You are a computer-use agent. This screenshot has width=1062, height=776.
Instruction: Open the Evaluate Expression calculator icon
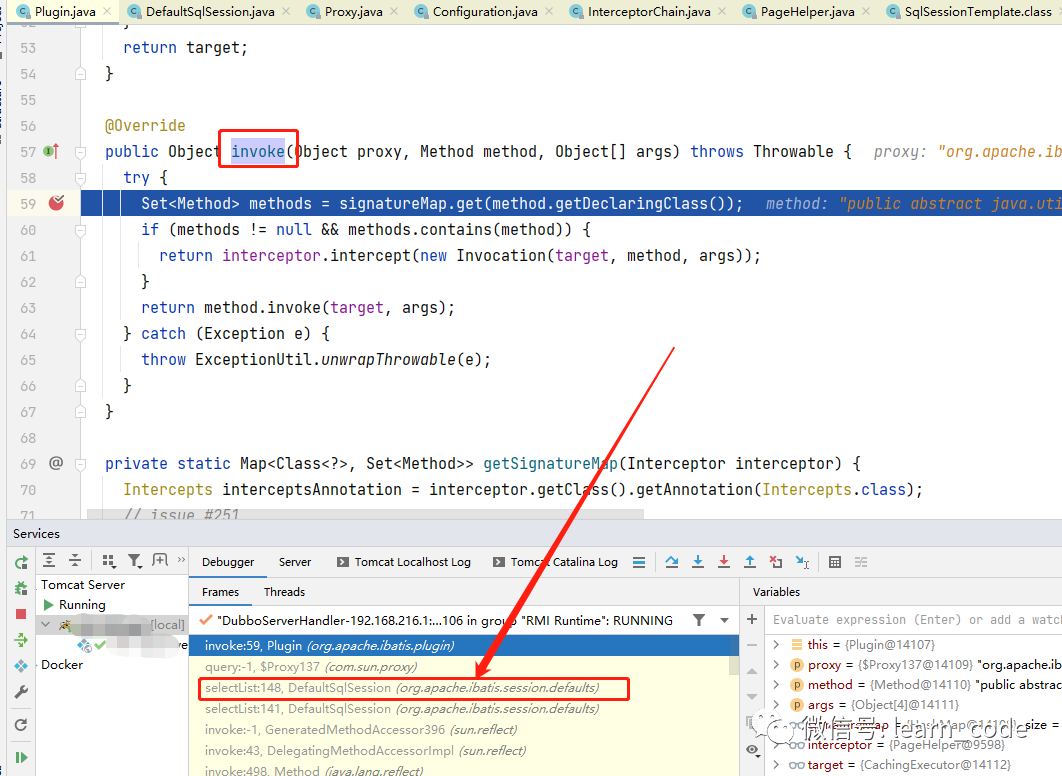[835, 562]
